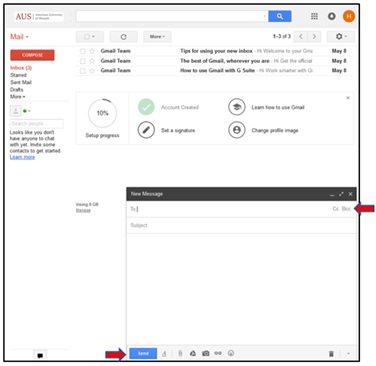Open the settings gear dropdown

pyautogui.click(x=341, y=37)
